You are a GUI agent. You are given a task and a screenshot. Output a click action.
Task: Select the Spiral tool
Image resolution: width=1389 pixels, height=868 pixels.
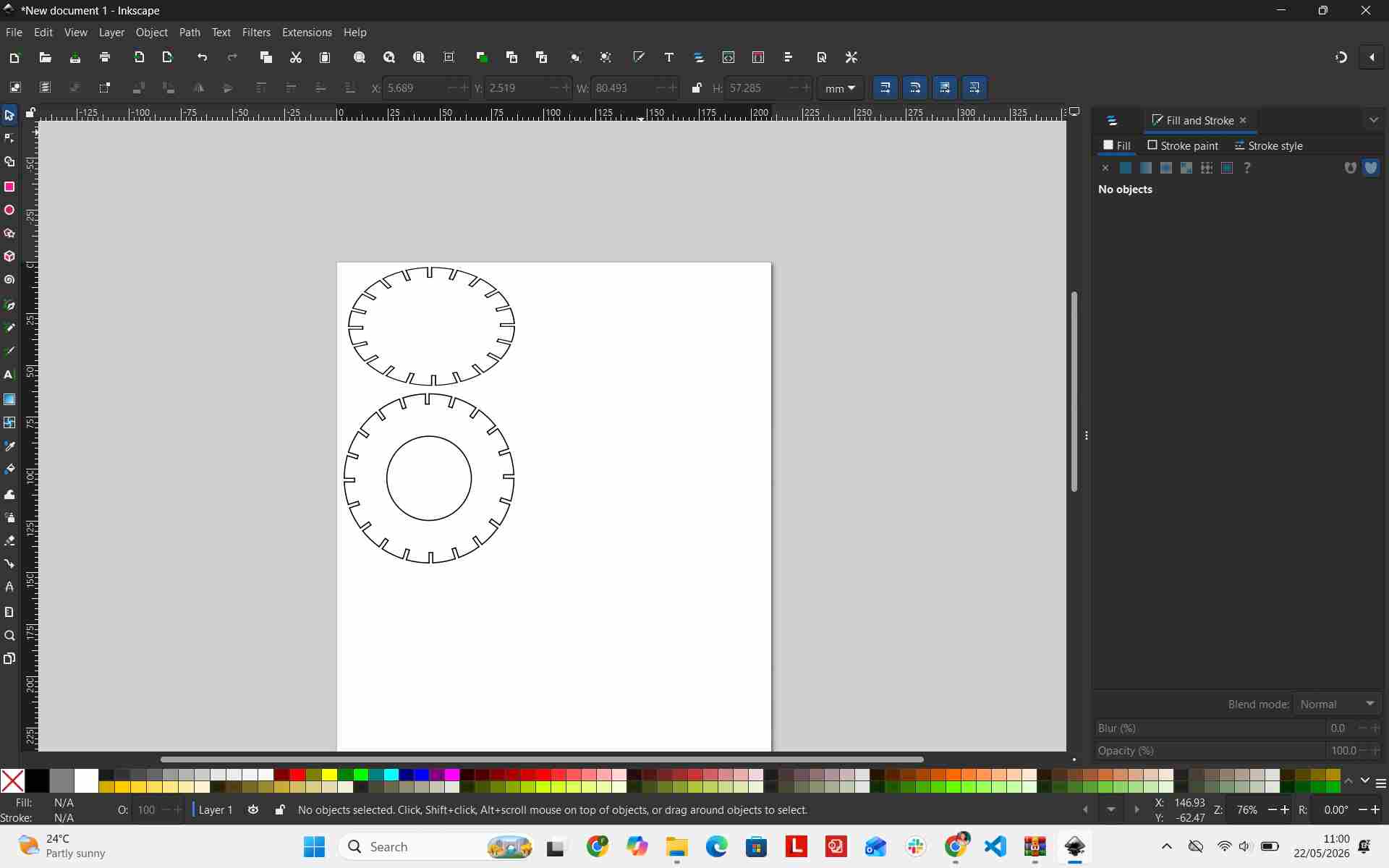point(9,280)
